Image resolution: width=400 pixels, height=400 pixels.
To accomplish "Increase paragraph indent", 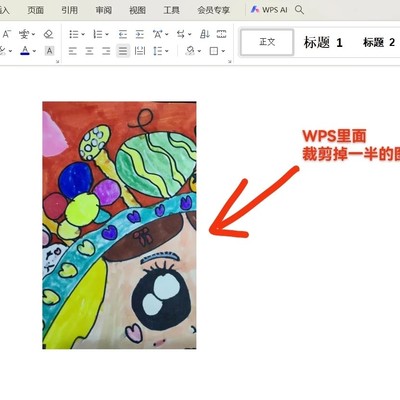I will (x=140, y=34).
